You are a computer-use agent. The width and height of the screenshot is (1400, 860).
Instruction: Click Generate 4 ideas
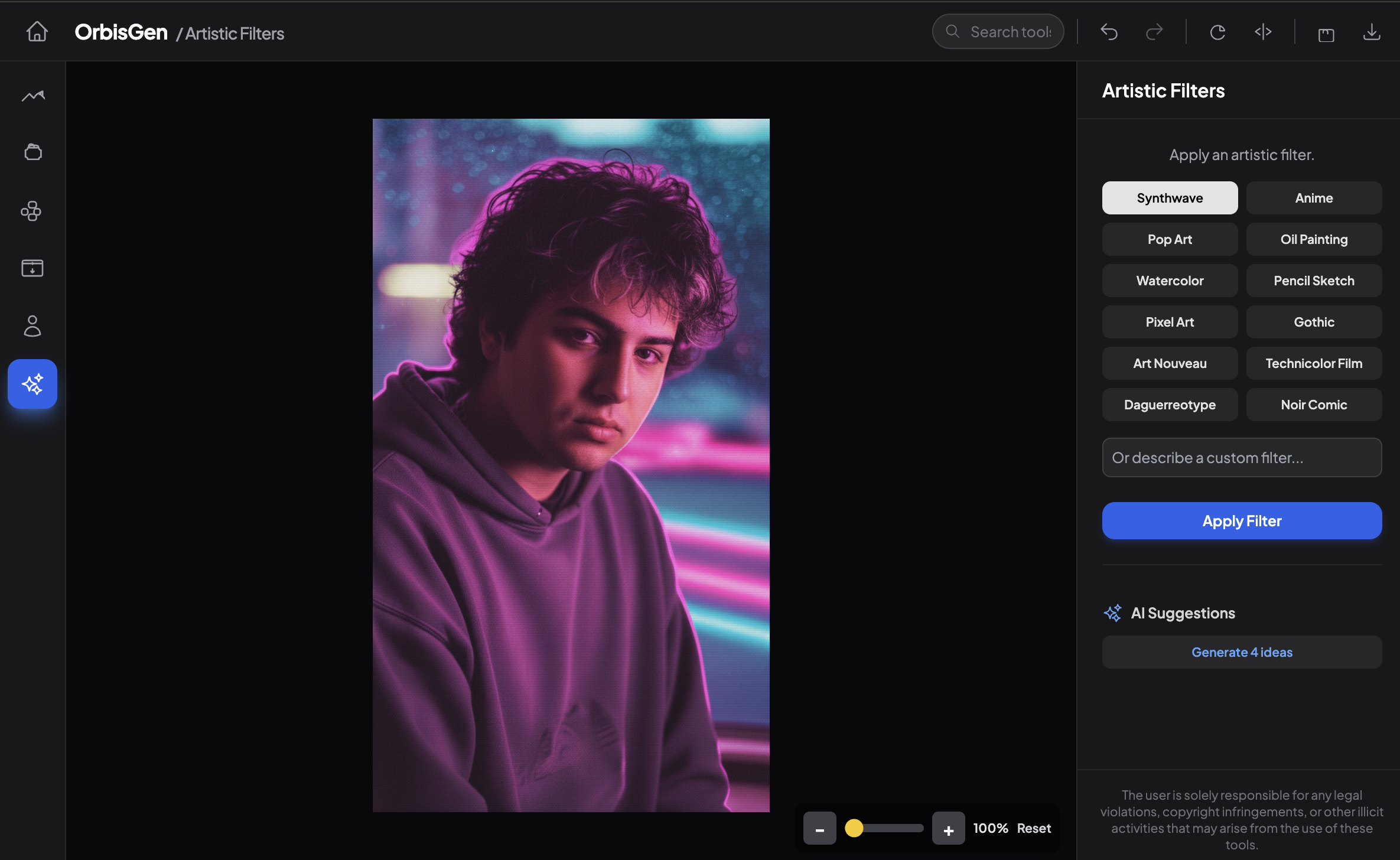click(x=1242, y=652)
